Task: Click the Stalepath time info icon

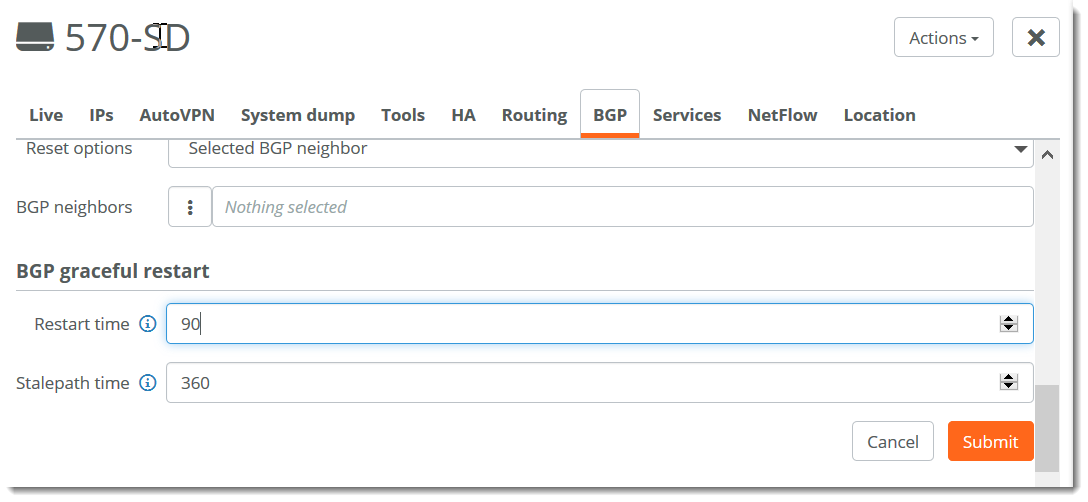Action: pos(148,383)
